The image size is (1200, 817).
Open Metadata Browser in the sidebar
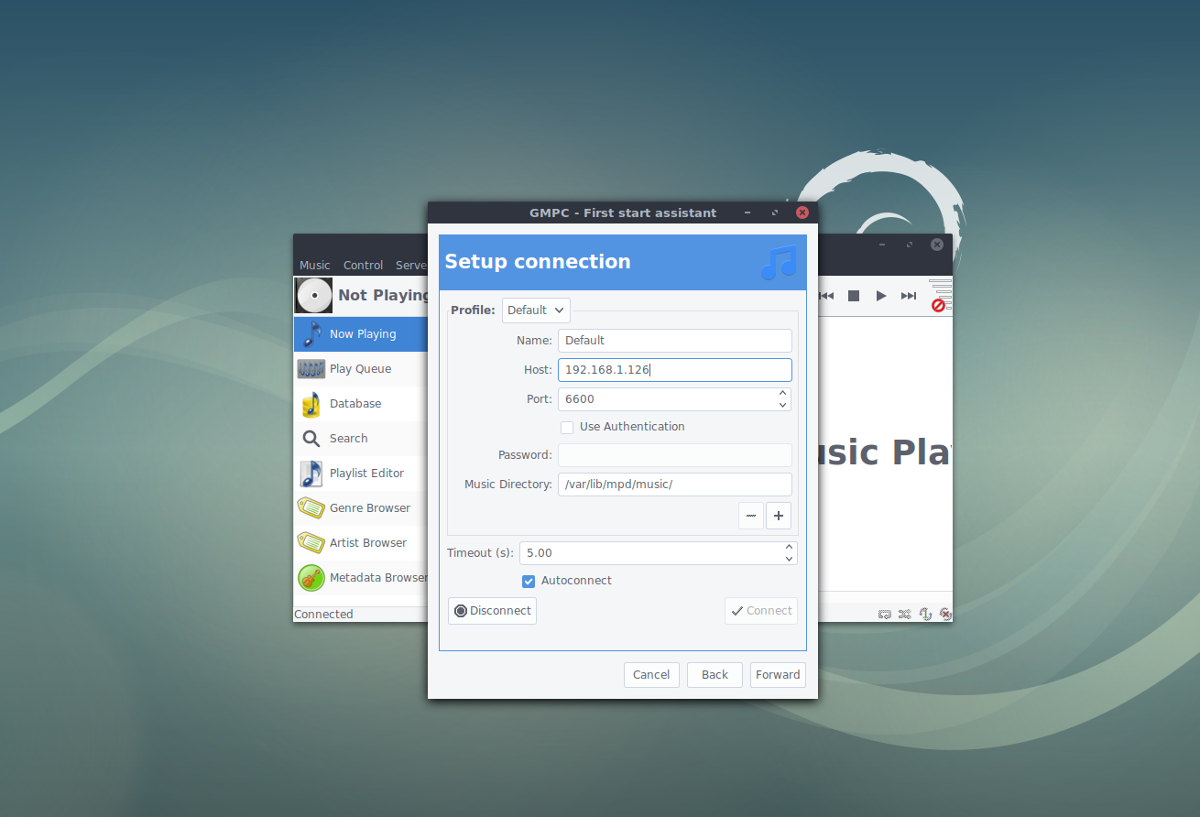point(361,578)
